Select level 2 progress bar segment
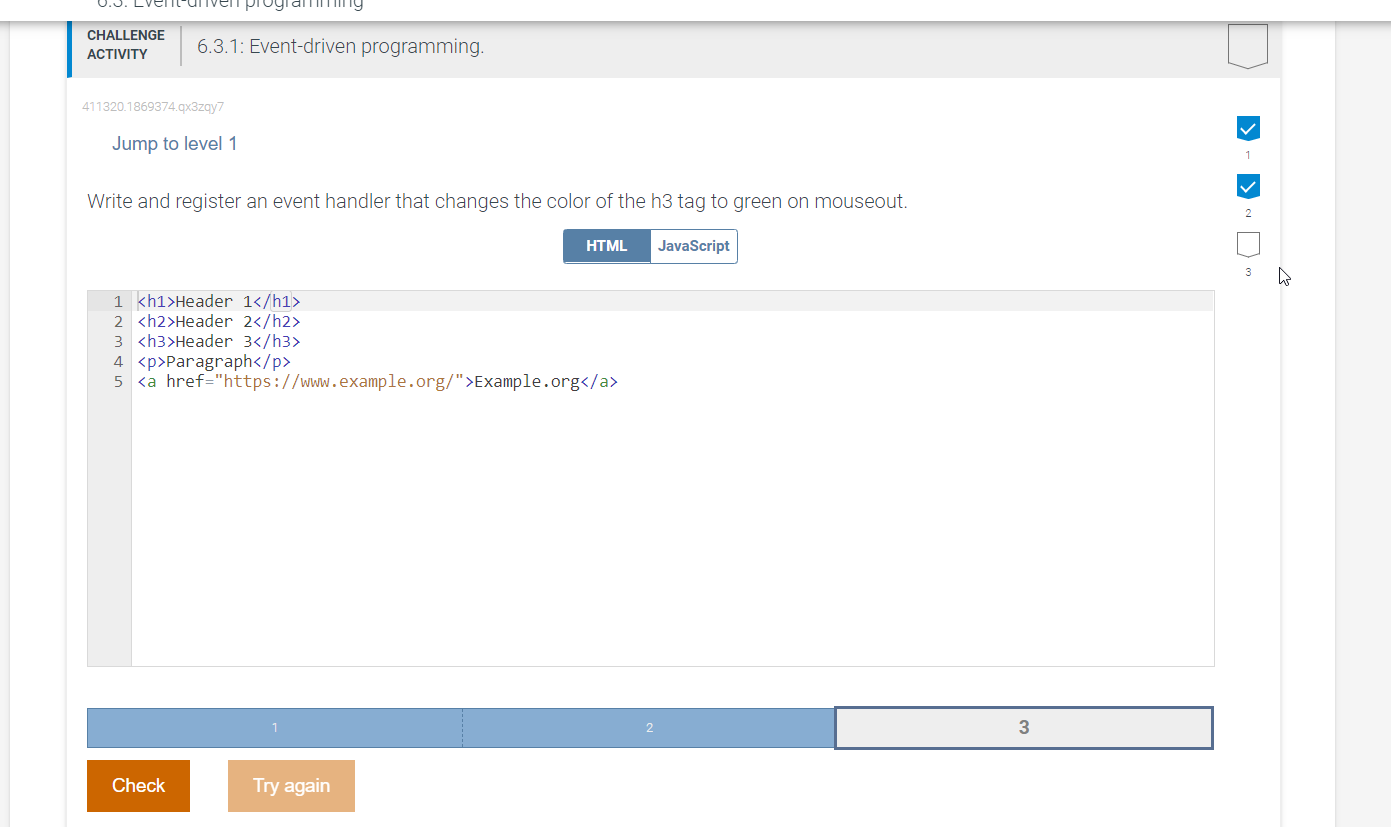Image resolution: width=1391 pixels, height=827 pixels. (649, 728)
